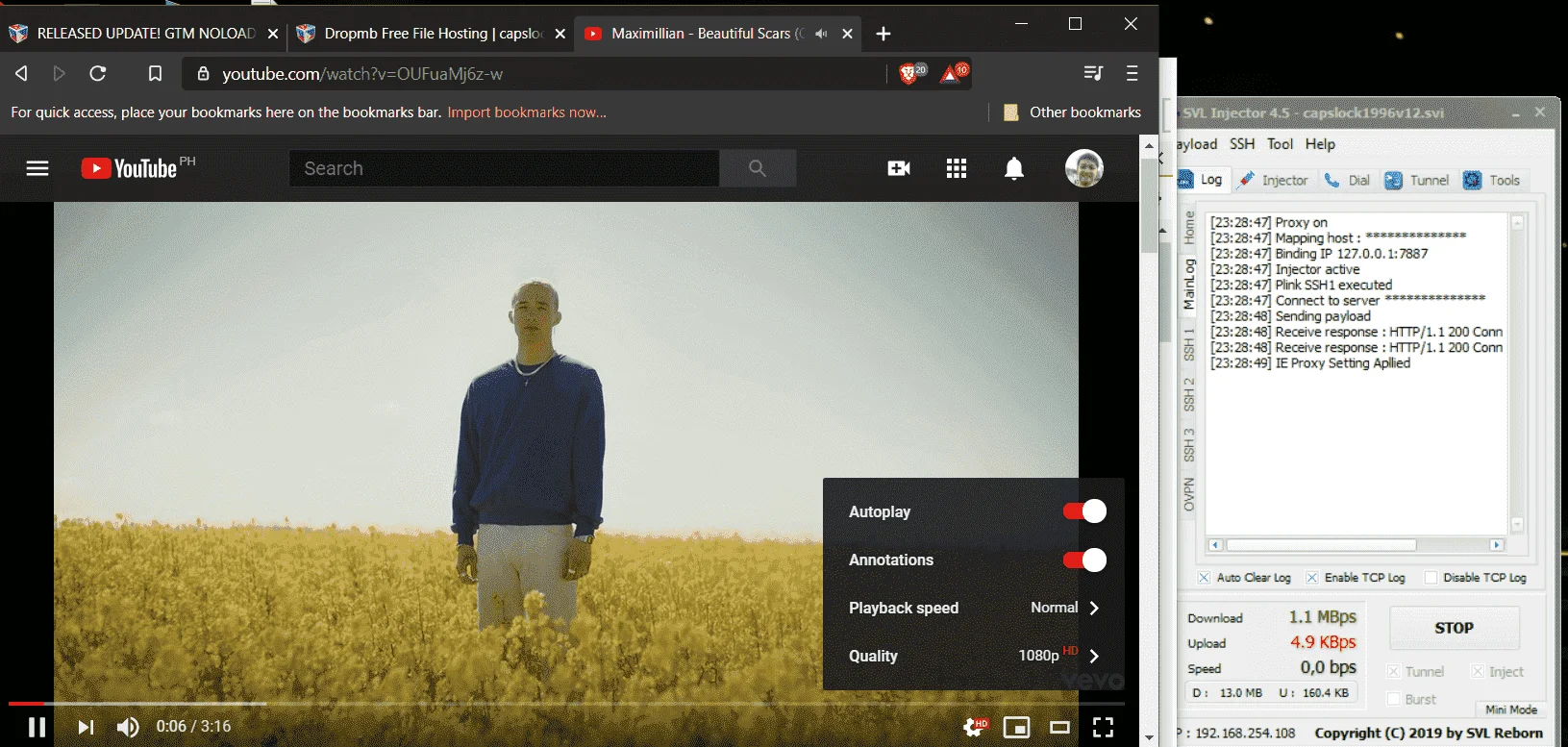The height and width of the screenshot is (747, 1568).
Task: Open Tool menu in SVL Injector
Action: pos(1280,144)
